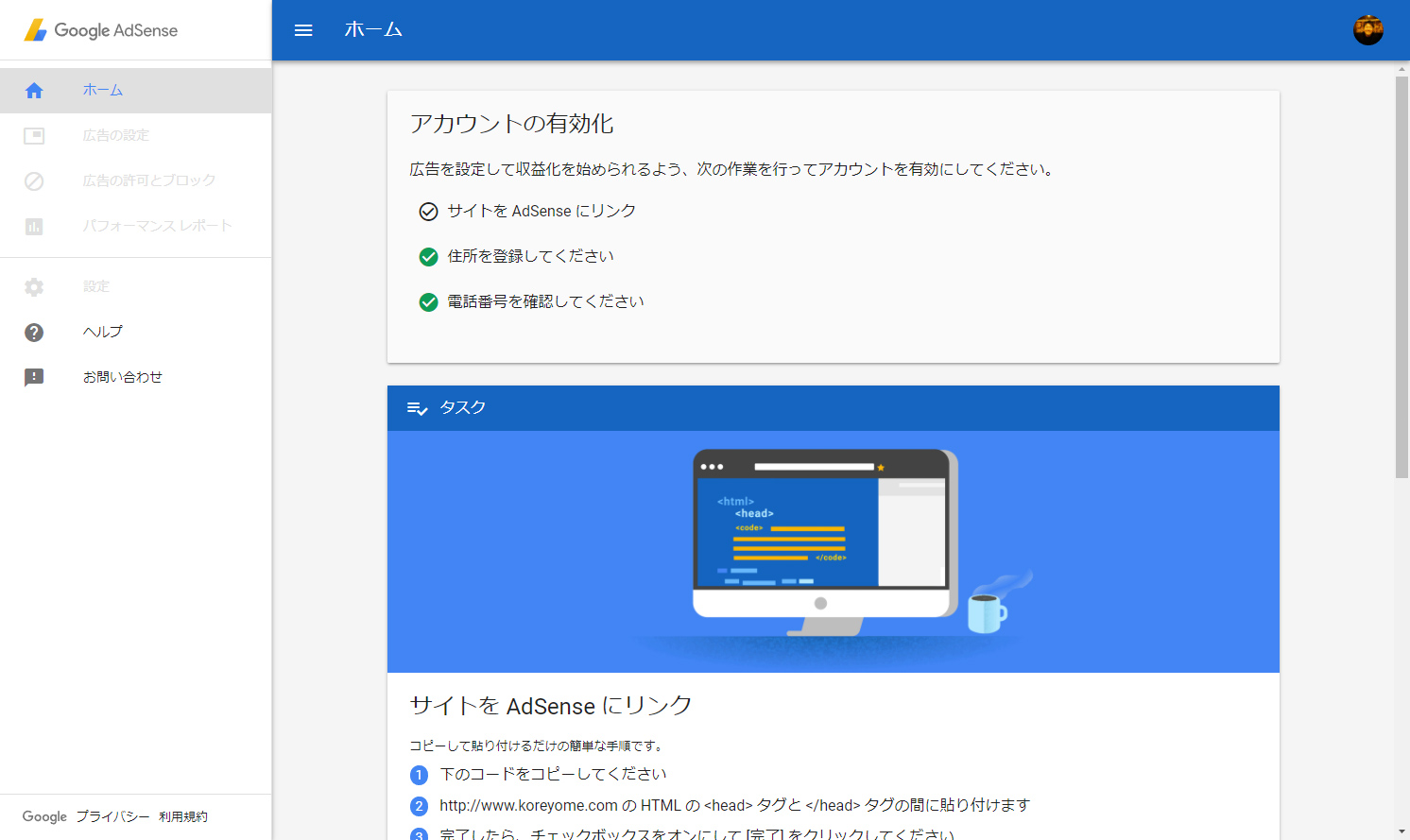Click the ホーム title in top bar
The height and width of the screenshot is (840, 1410).
[x=373, y=30]
